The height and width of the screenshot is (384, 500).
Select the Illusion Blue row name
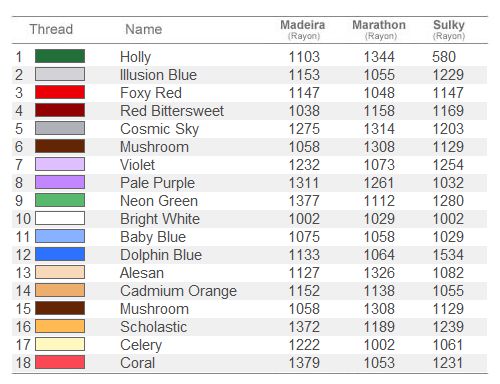point(158,75)
